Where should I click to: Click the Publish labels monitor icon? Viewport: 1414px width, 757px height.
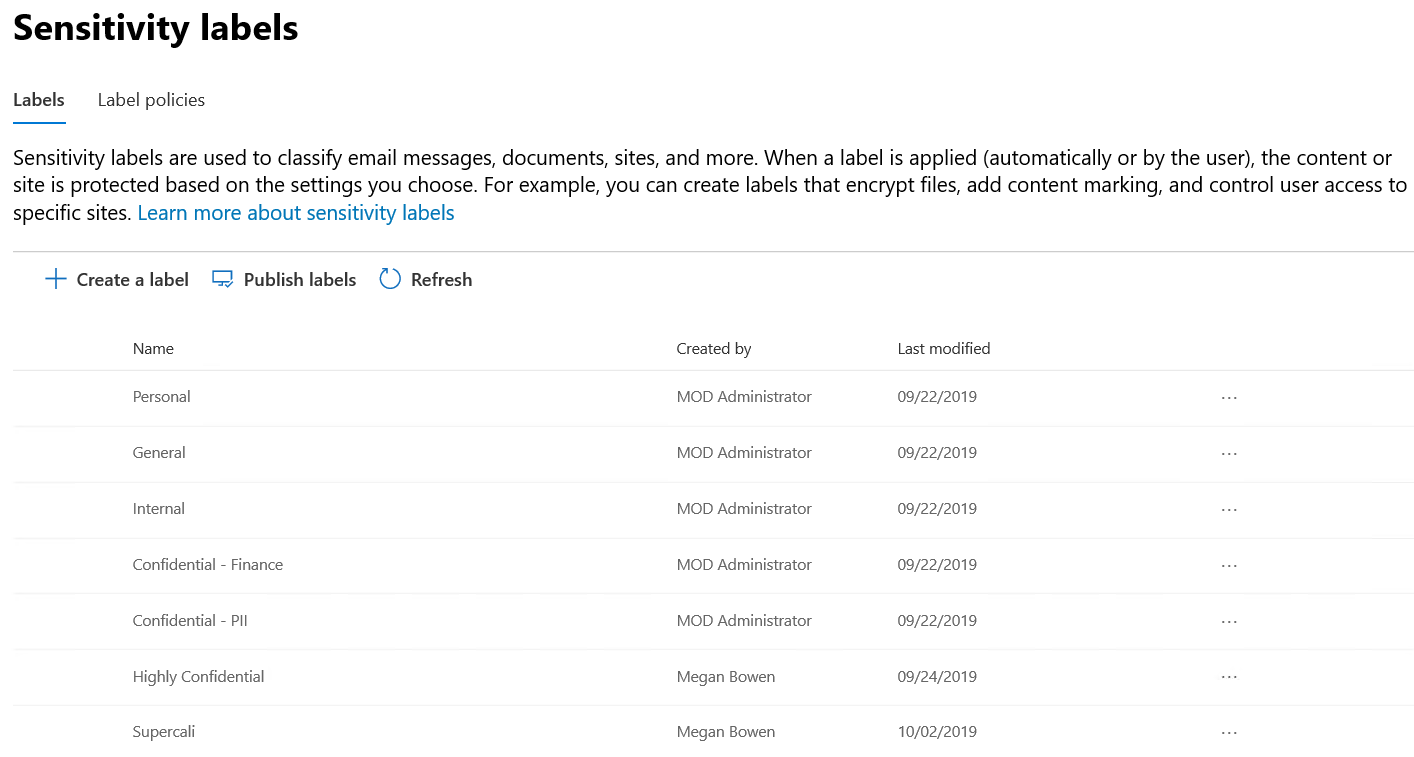pyautogui.click(x=222, y=279)
